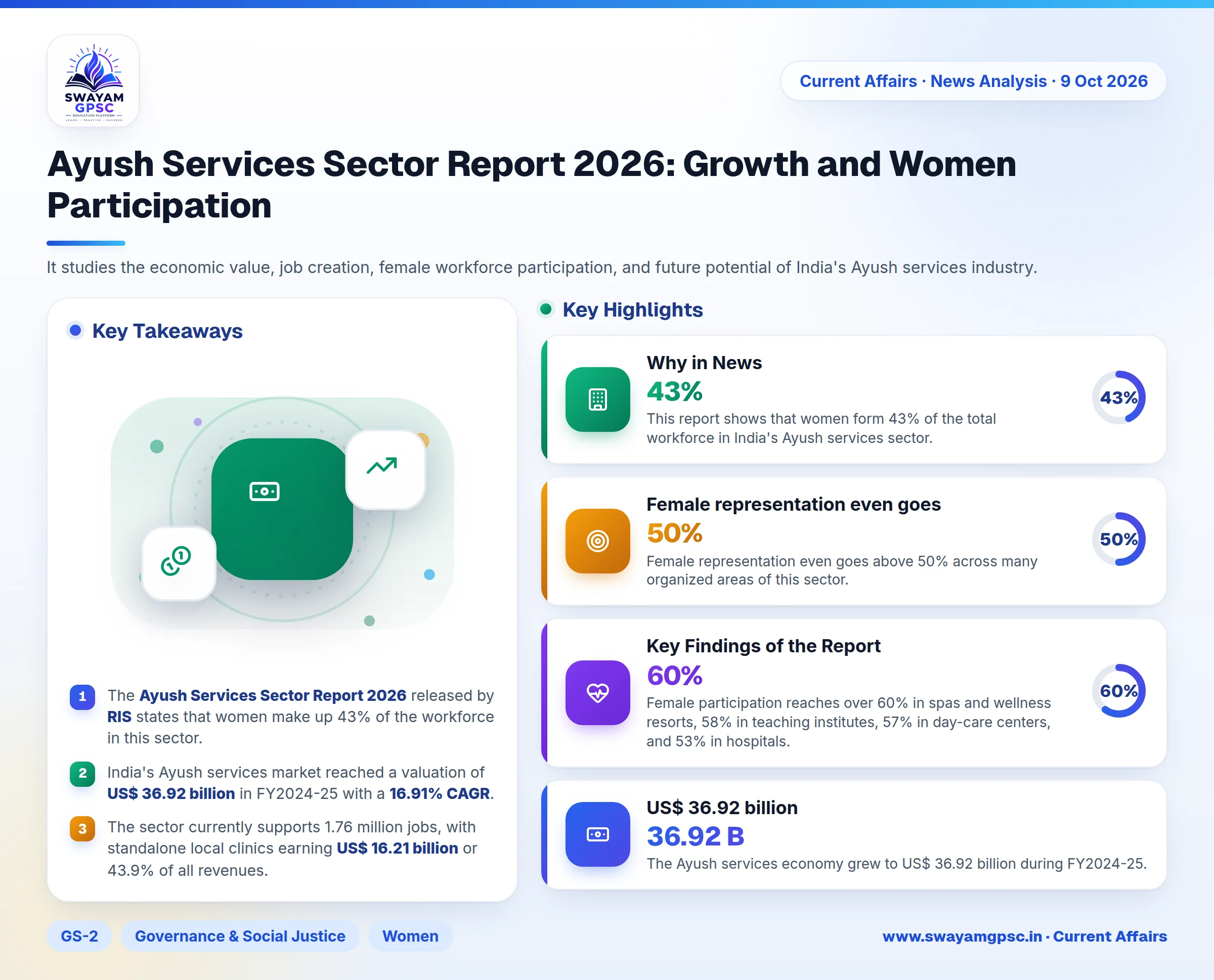The height and width of the screenshot is (980, 1214).
Task: Click the bold US$ 36.92 billion text in takeaway 2
Action: (171, 793)
